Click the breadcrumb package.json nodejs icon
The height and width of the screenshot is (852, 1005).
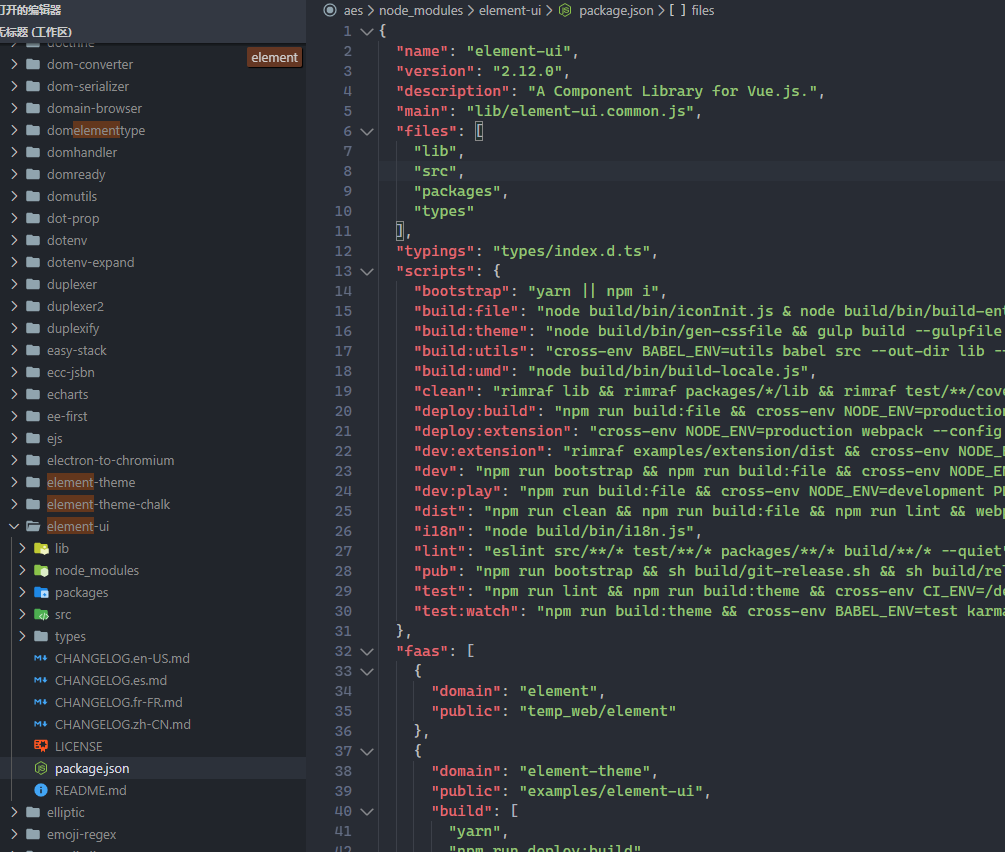pos(565,10)
